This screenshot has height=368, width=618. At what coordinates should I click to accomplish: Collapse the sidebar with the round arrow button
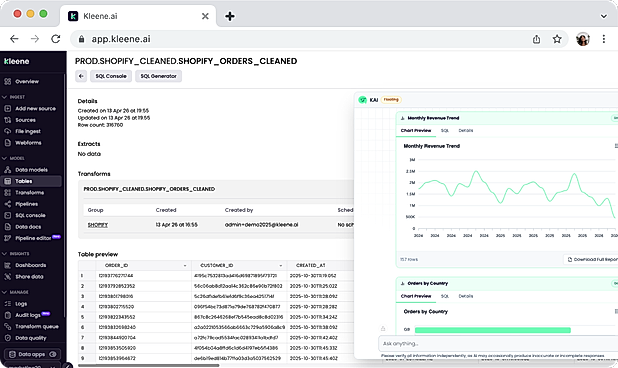[x=68, y=365]
